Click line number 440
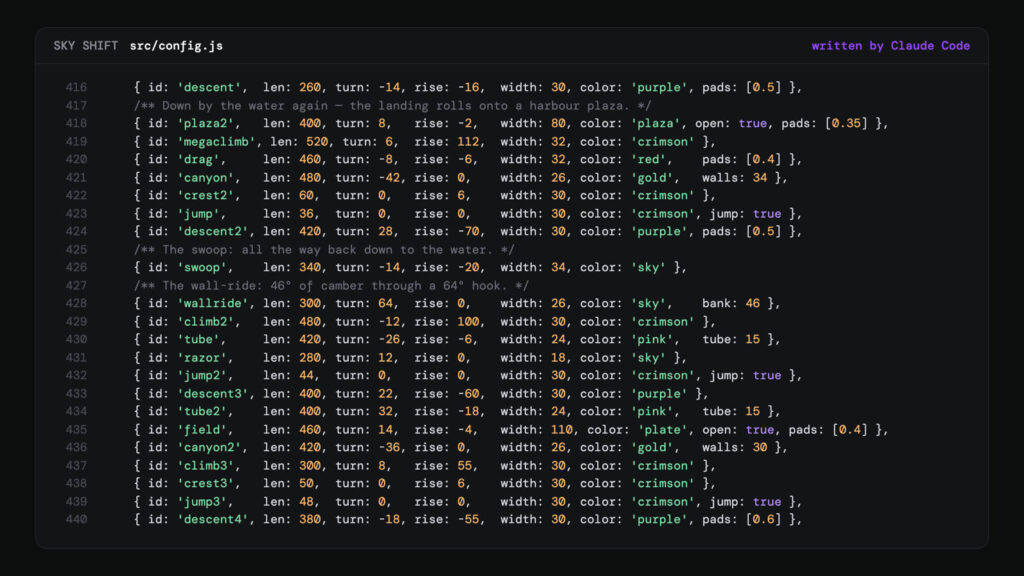Image resolution: width=1024 pixels, height=576 pixels. click(x=76, y=520)
